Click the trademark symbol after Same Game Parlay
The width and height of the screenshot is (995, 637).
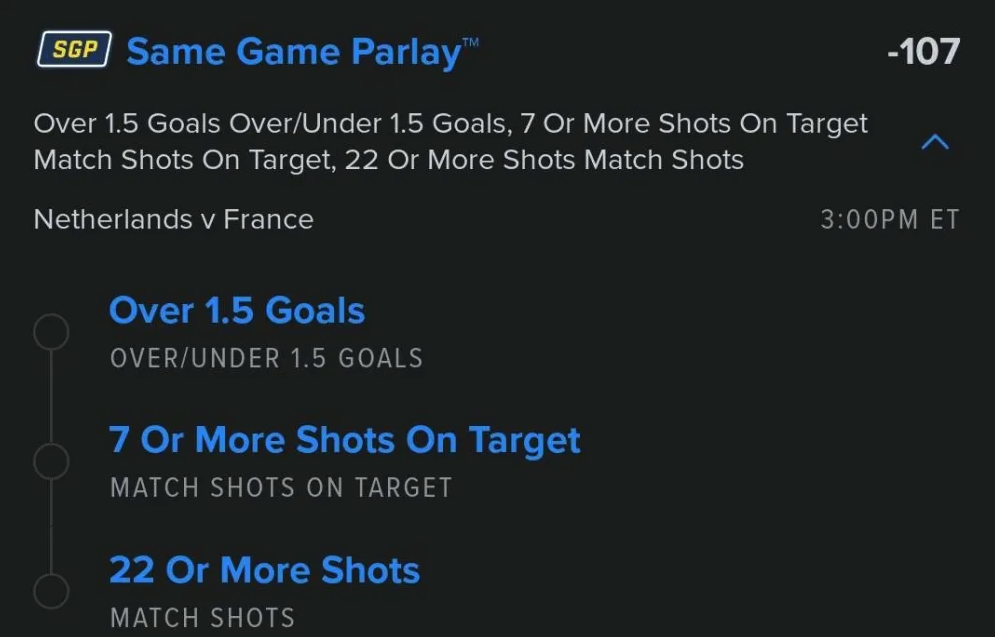(470, 42)
